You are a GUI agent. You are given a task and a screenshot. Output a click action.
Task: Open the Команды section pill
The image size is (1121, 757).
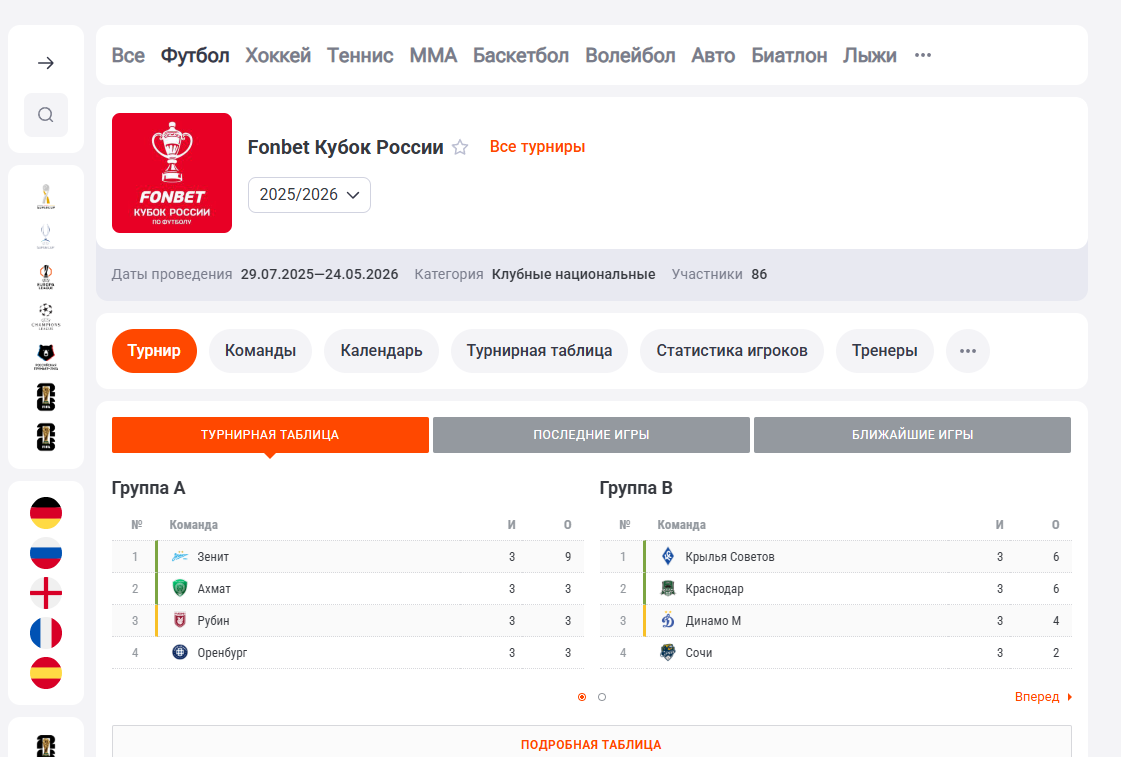[x=260, y=351]
